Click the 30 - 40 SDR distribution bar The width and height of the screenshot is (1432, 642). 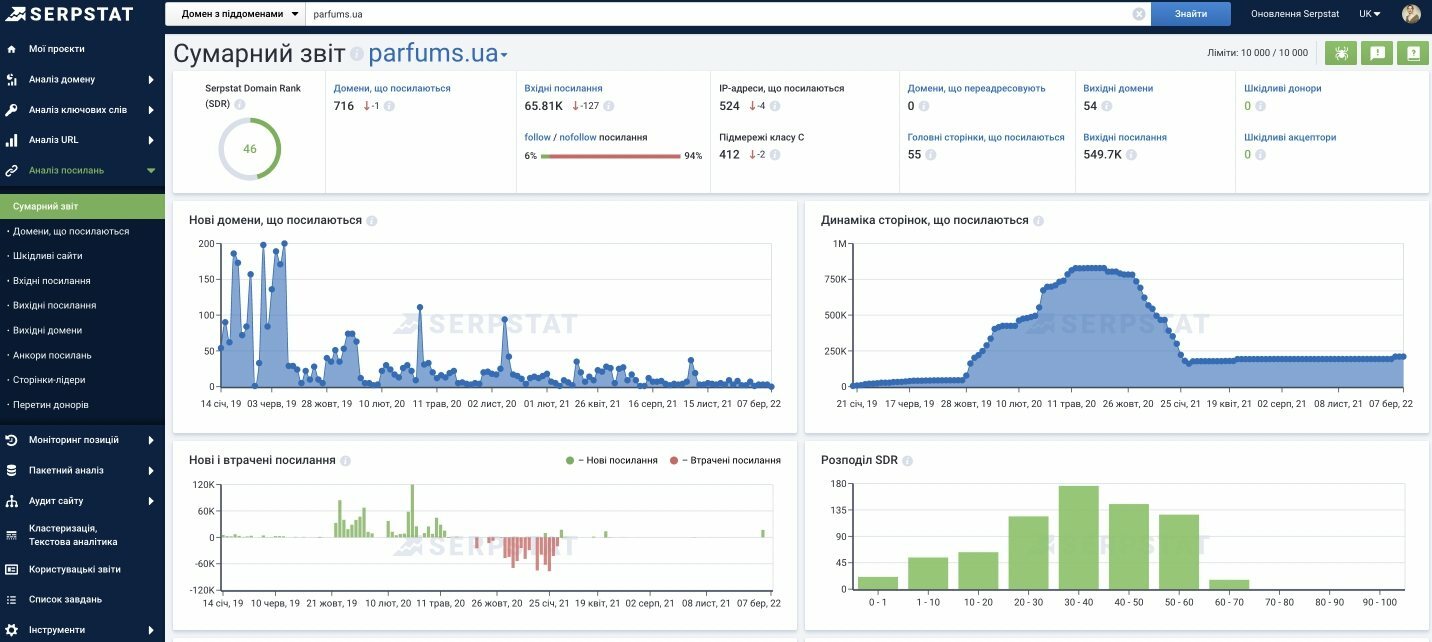1079,537
